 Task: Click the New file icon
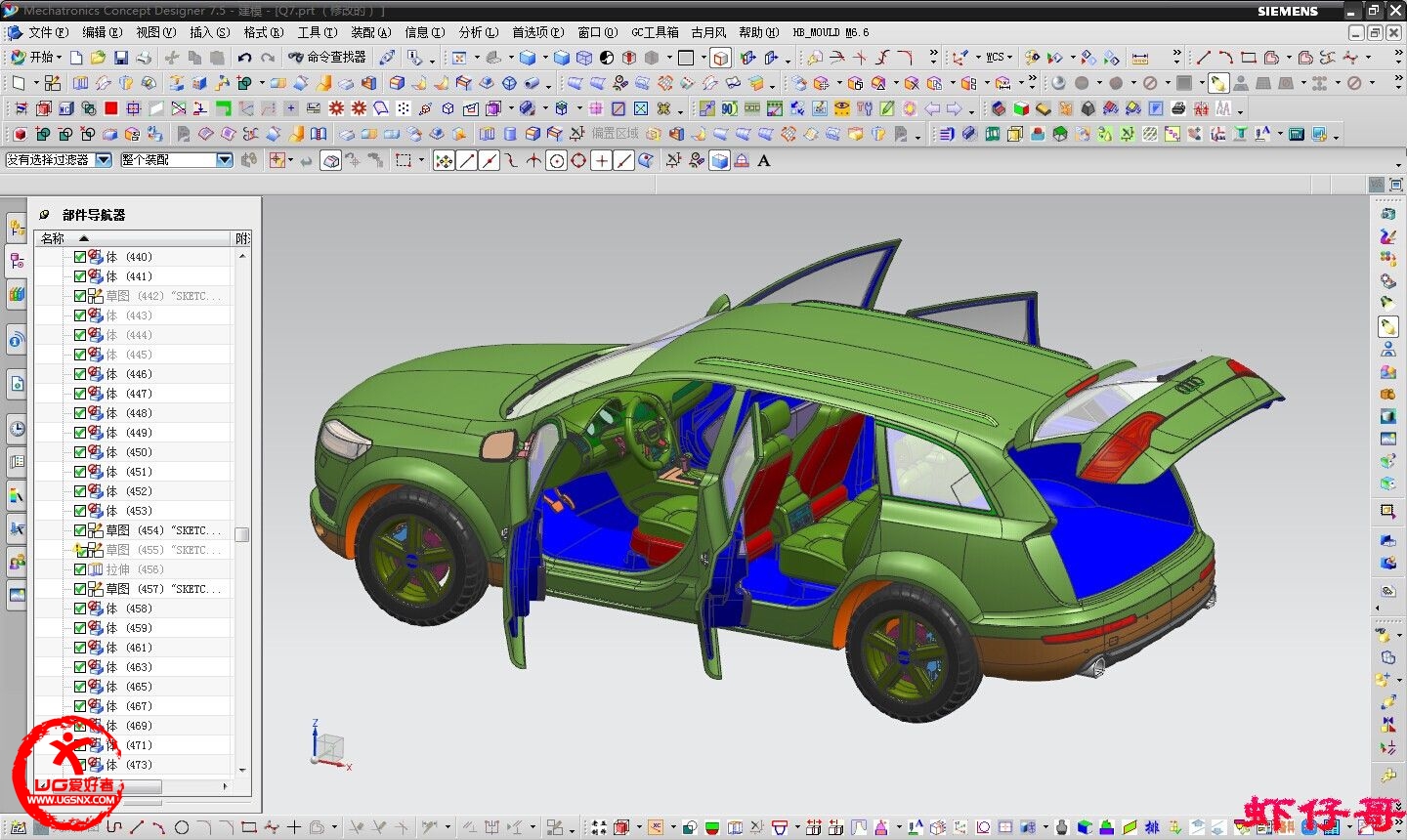click(76, 58)
